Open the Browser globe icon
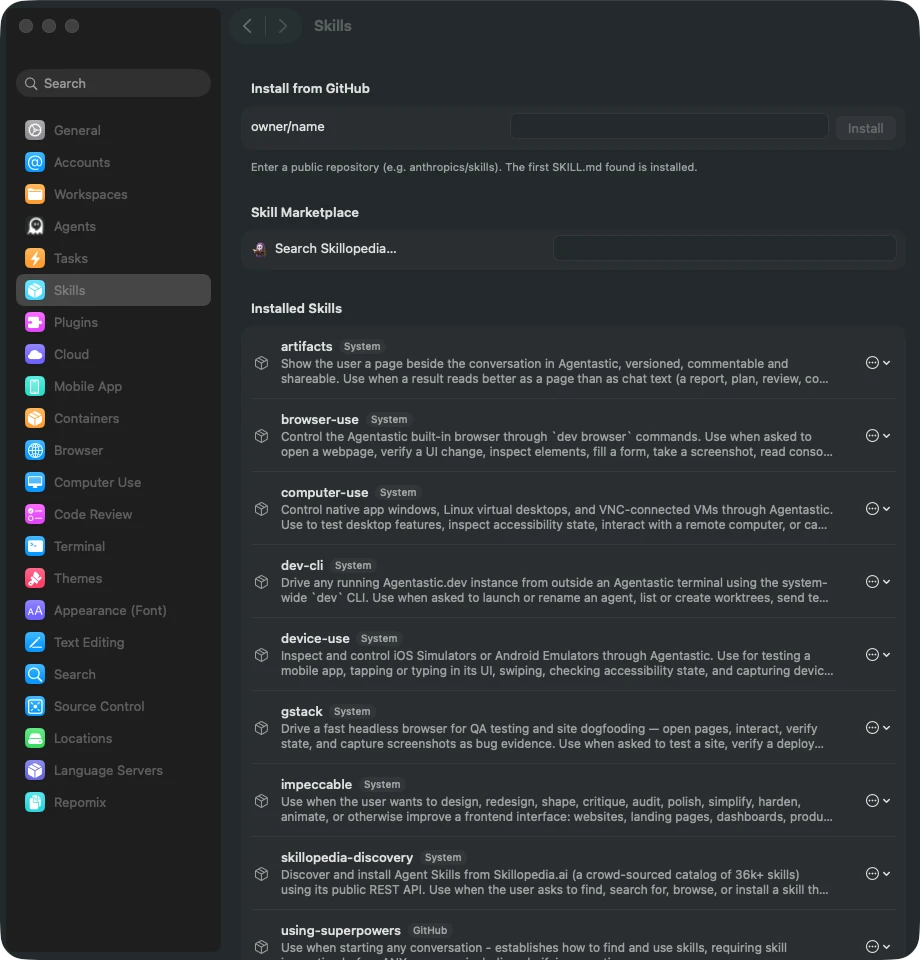The image size is (920, 960). coord(35,450)
